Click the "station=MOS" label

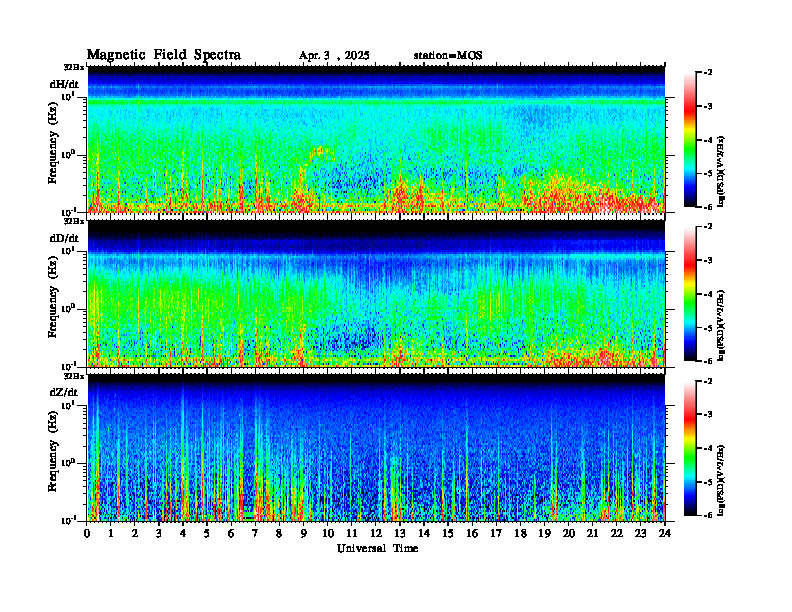448,56
